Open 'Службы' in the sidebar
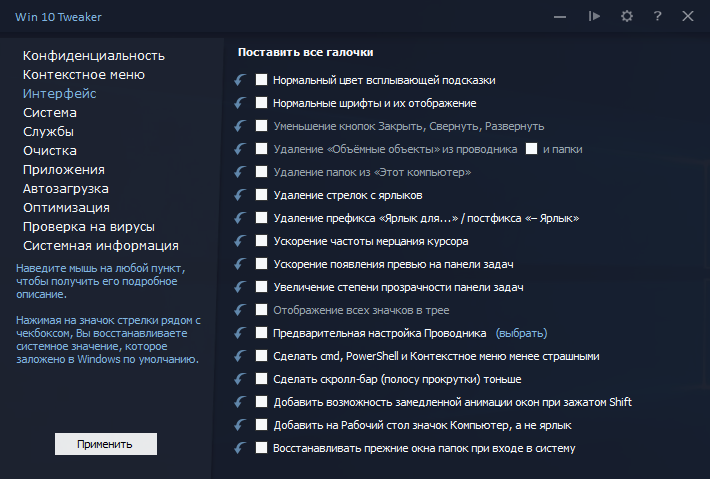 [x=48, y=132]
